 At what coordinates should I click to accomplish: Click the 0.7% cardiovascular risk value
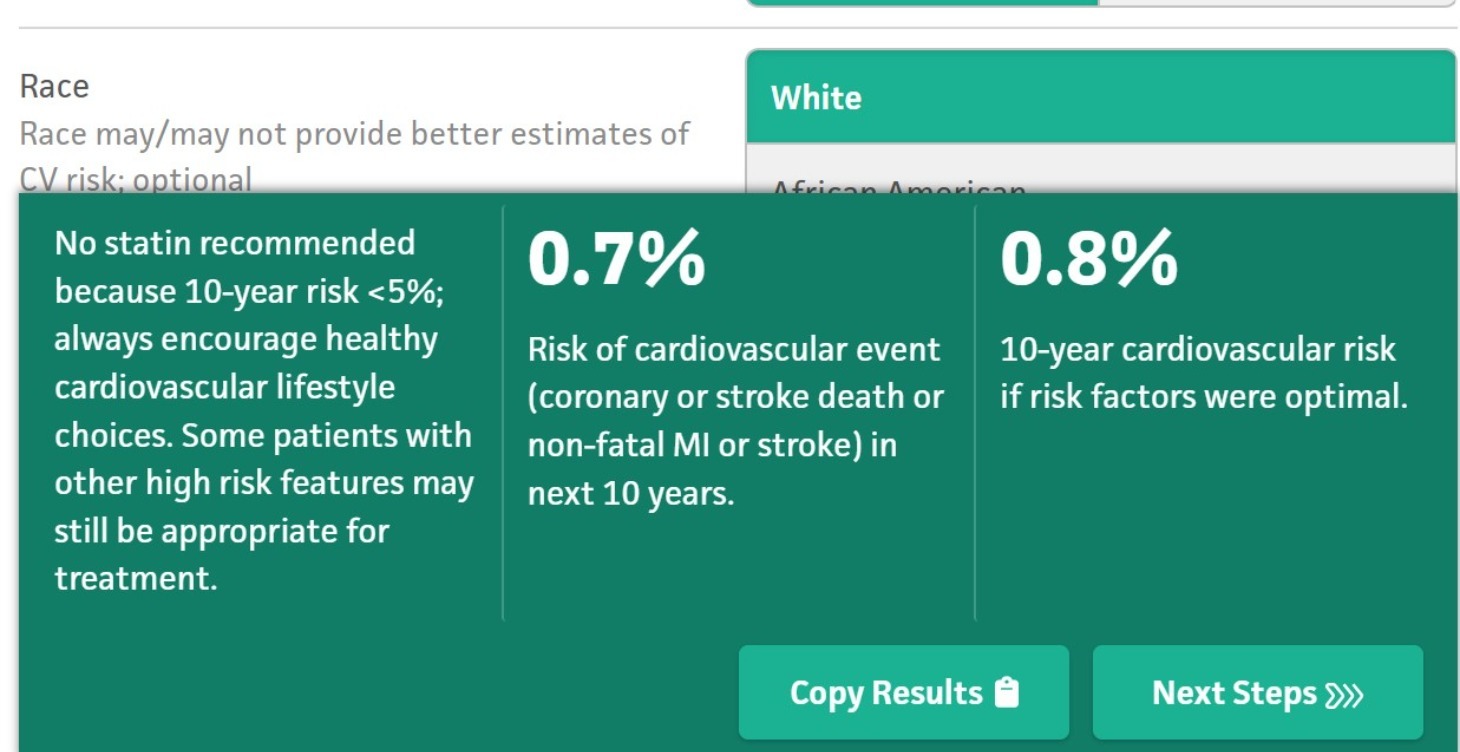(616, 259)
